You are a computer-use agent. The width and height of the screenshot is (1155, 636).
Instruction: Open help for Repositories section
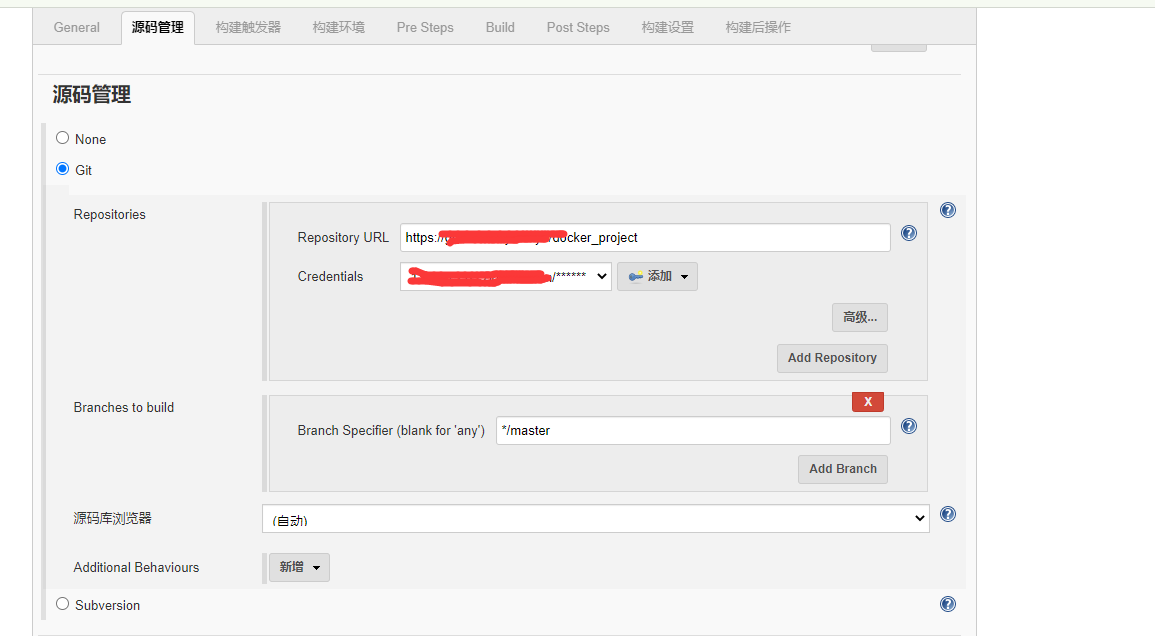tap(948, 210)
